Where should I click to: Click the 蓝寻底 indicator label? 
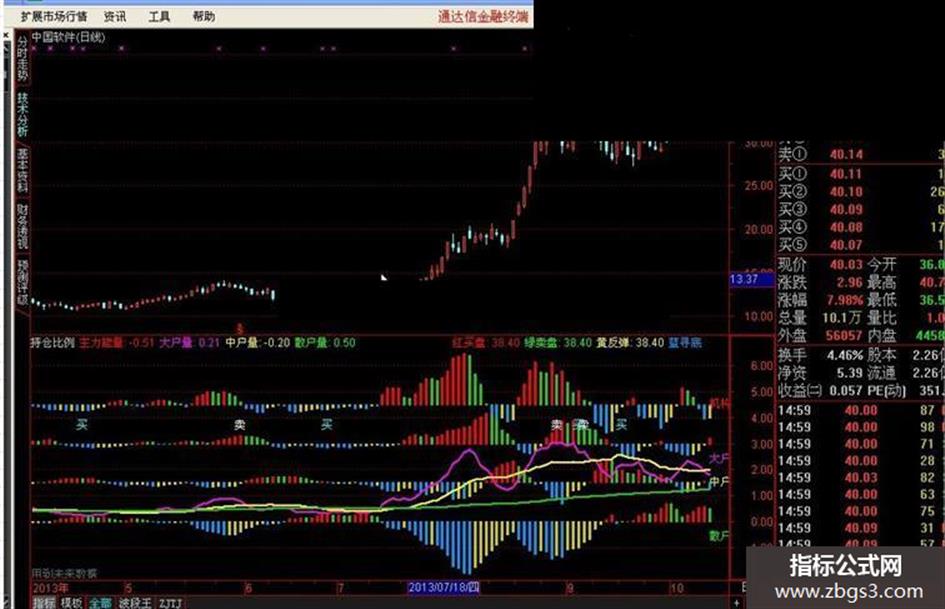click(x=685, y=343)
